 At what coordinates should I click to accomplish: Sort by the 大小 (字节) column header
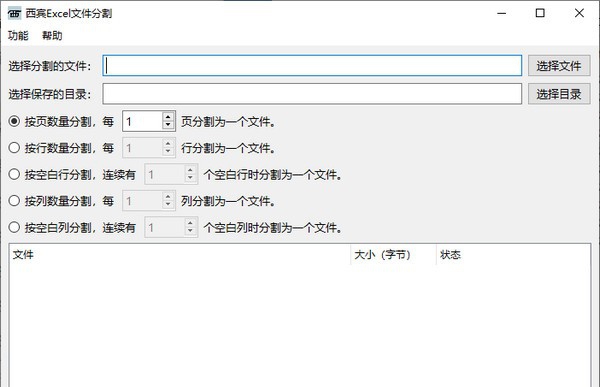click(x=393, y=255)
